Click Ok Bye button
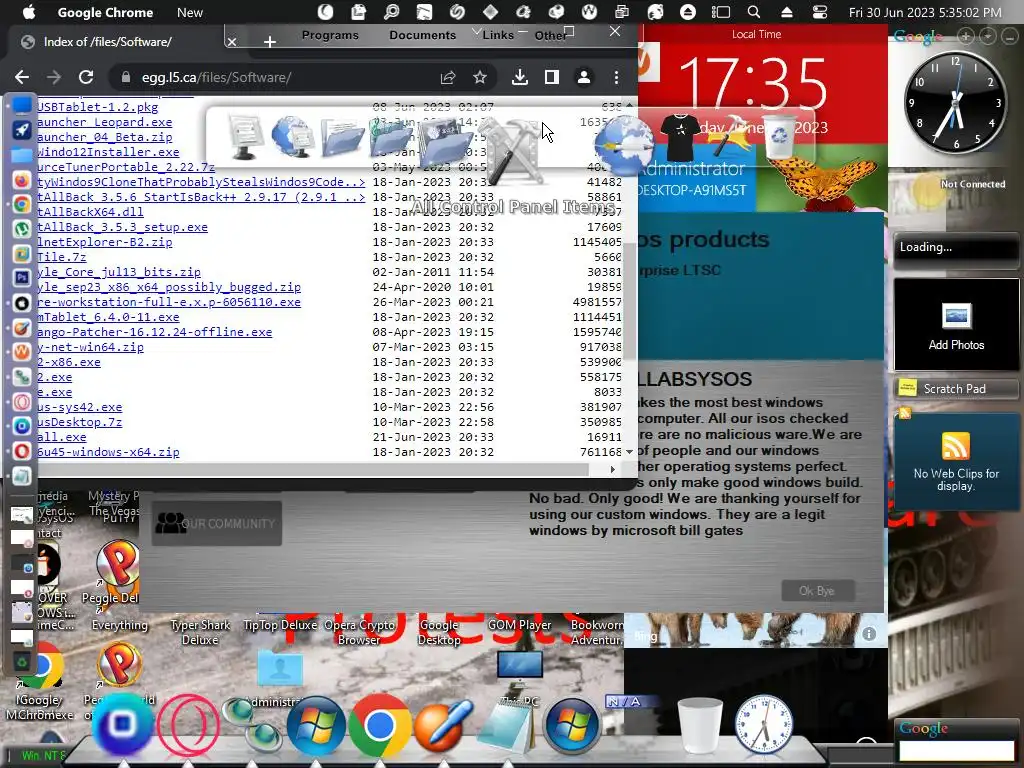This screenshot has width=1024, height=768. coord(817,590)
